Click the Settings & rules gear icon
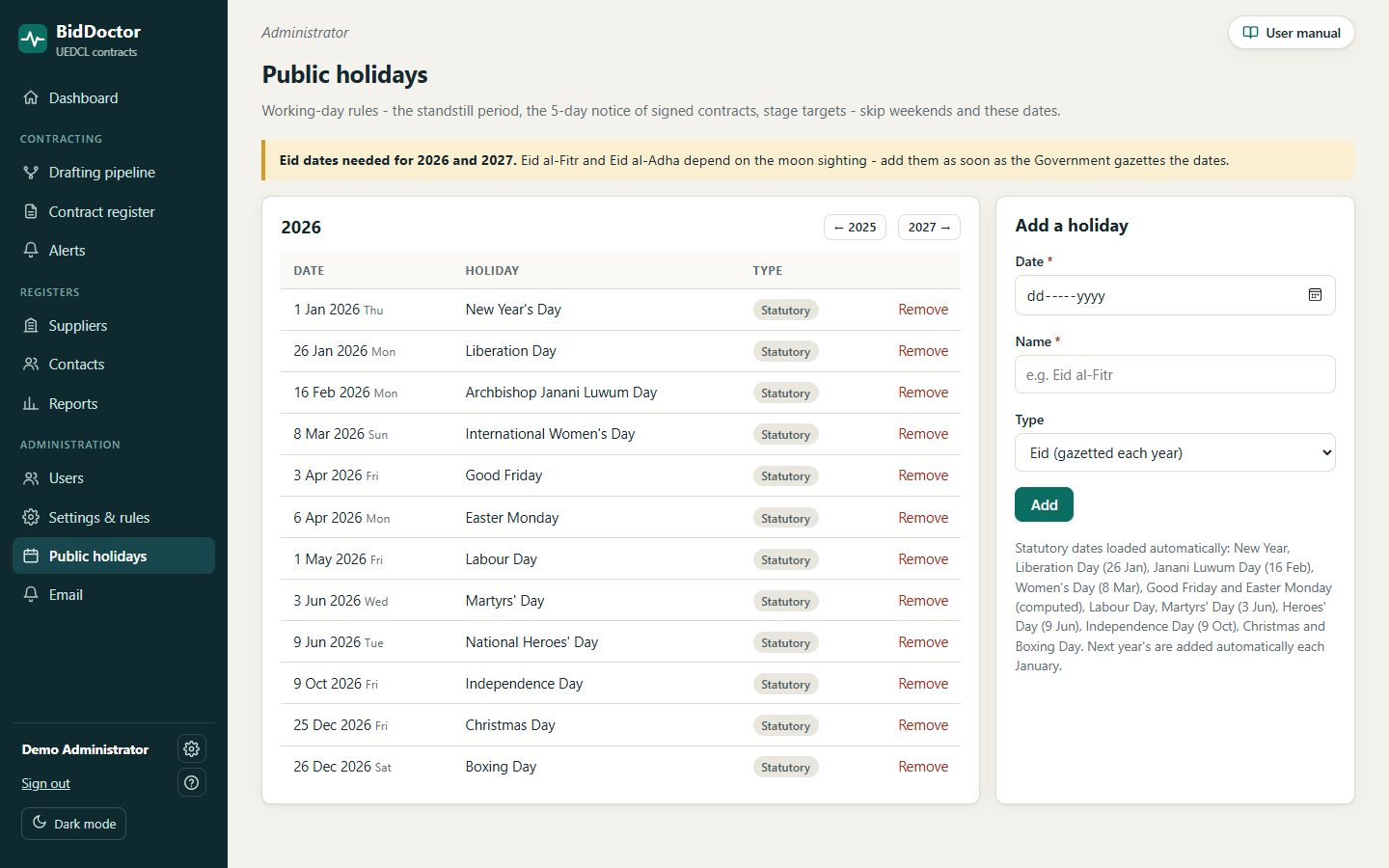Image resolution: width=1389 pixels, height=868 pixels. 31,517
